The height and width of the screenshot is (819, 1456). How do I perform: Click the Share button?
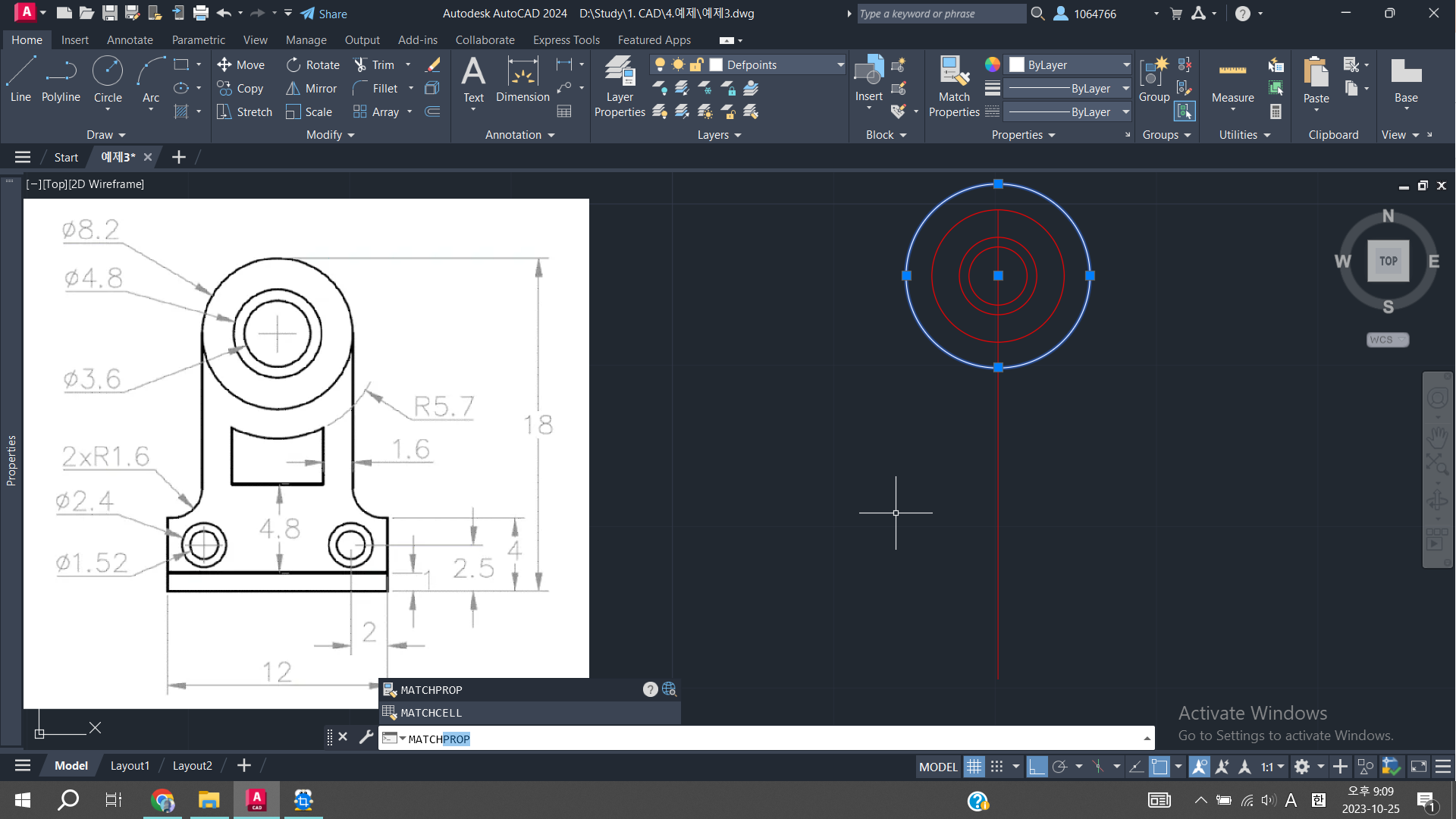[324, 14]
